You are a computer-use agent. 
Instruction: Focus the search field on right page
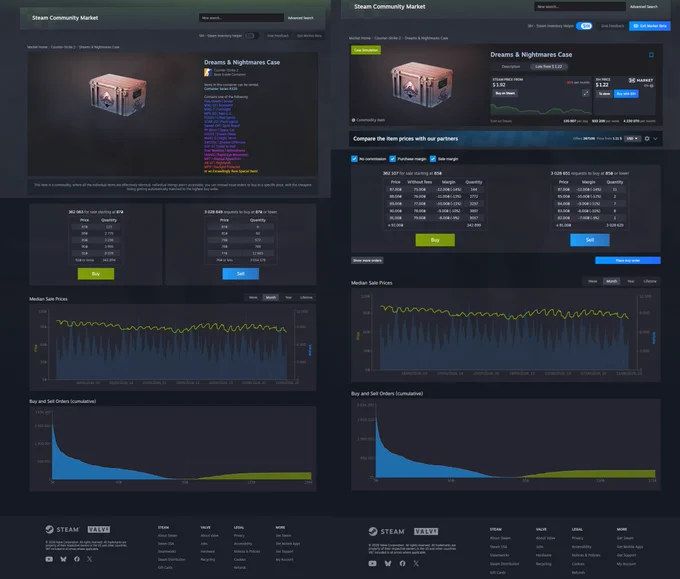click(580, 7)
